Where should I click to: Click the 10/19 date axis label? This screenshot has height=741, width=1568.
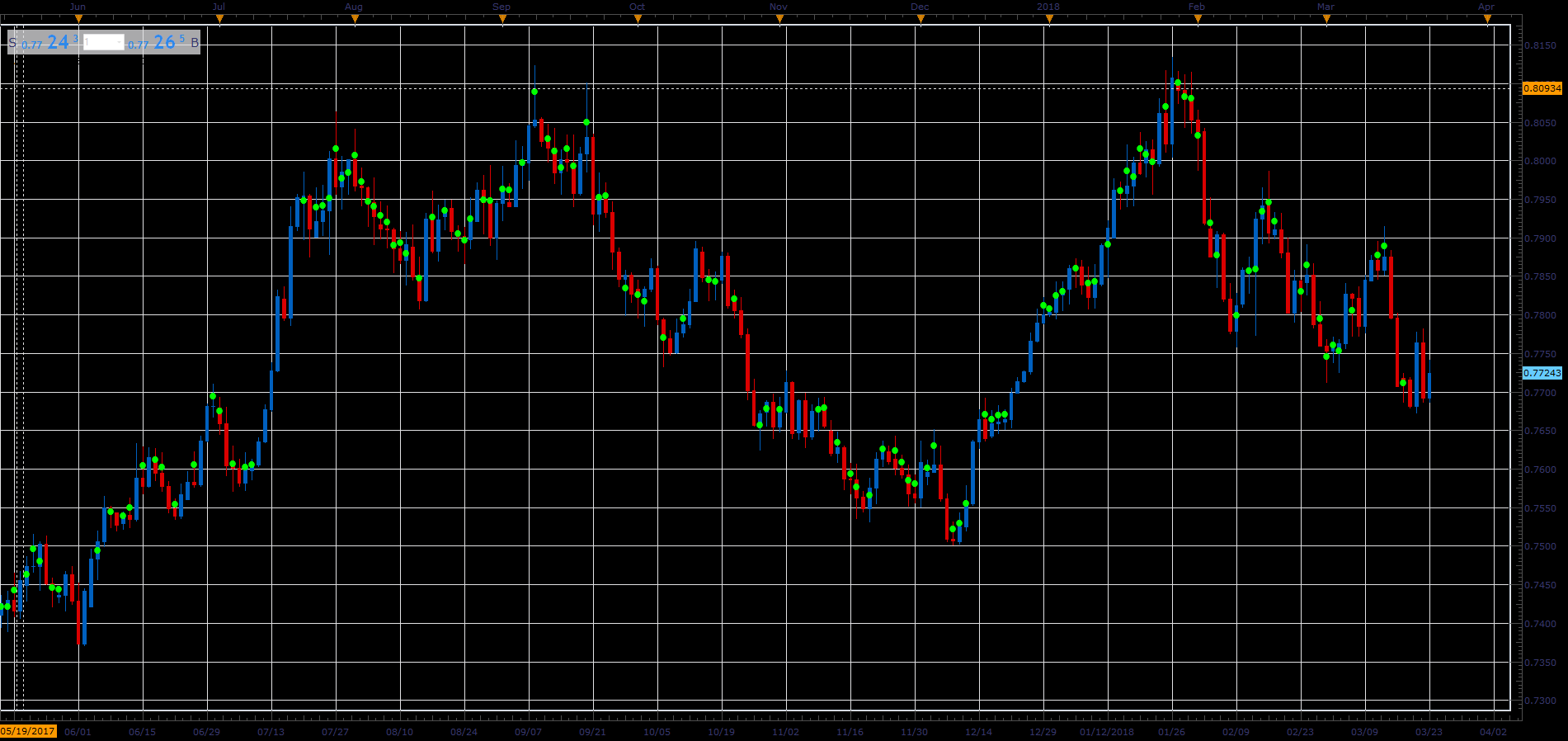(x=721, y=732)
